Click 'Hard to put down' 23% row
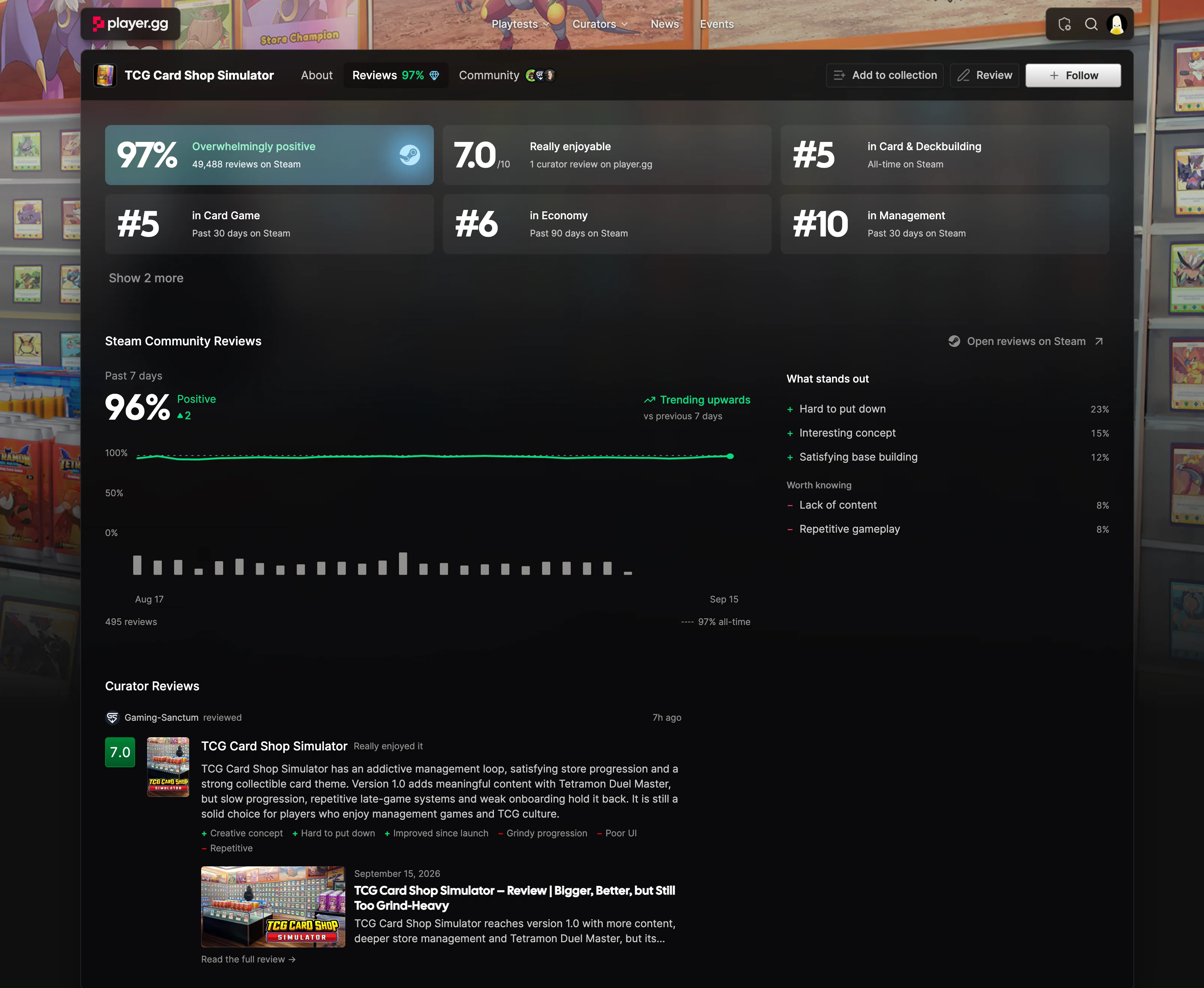The image size is (1204, 988). point(947,409)
